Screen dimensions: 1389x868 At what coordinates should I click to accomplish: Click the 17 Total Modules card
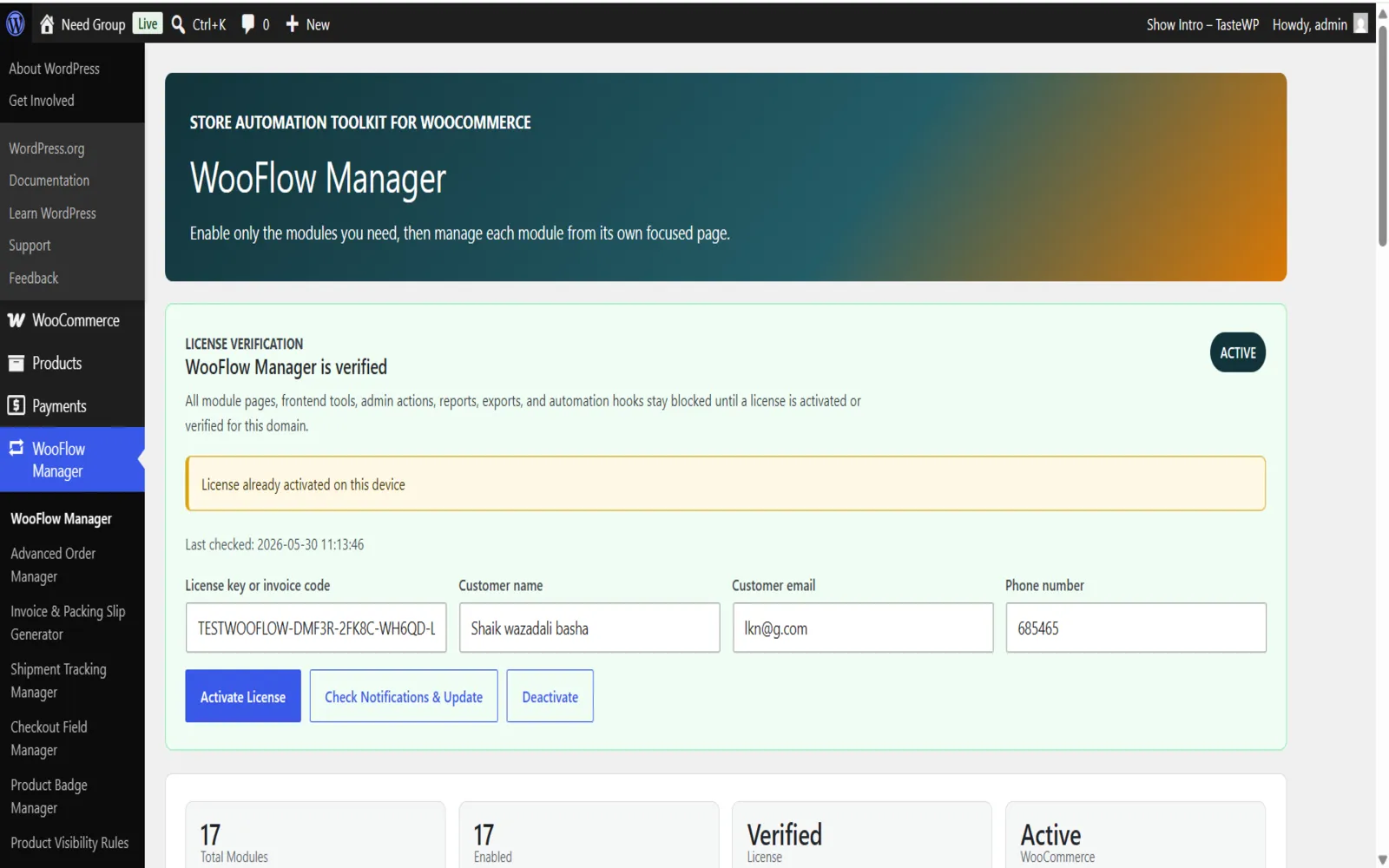tap(315, 836)
